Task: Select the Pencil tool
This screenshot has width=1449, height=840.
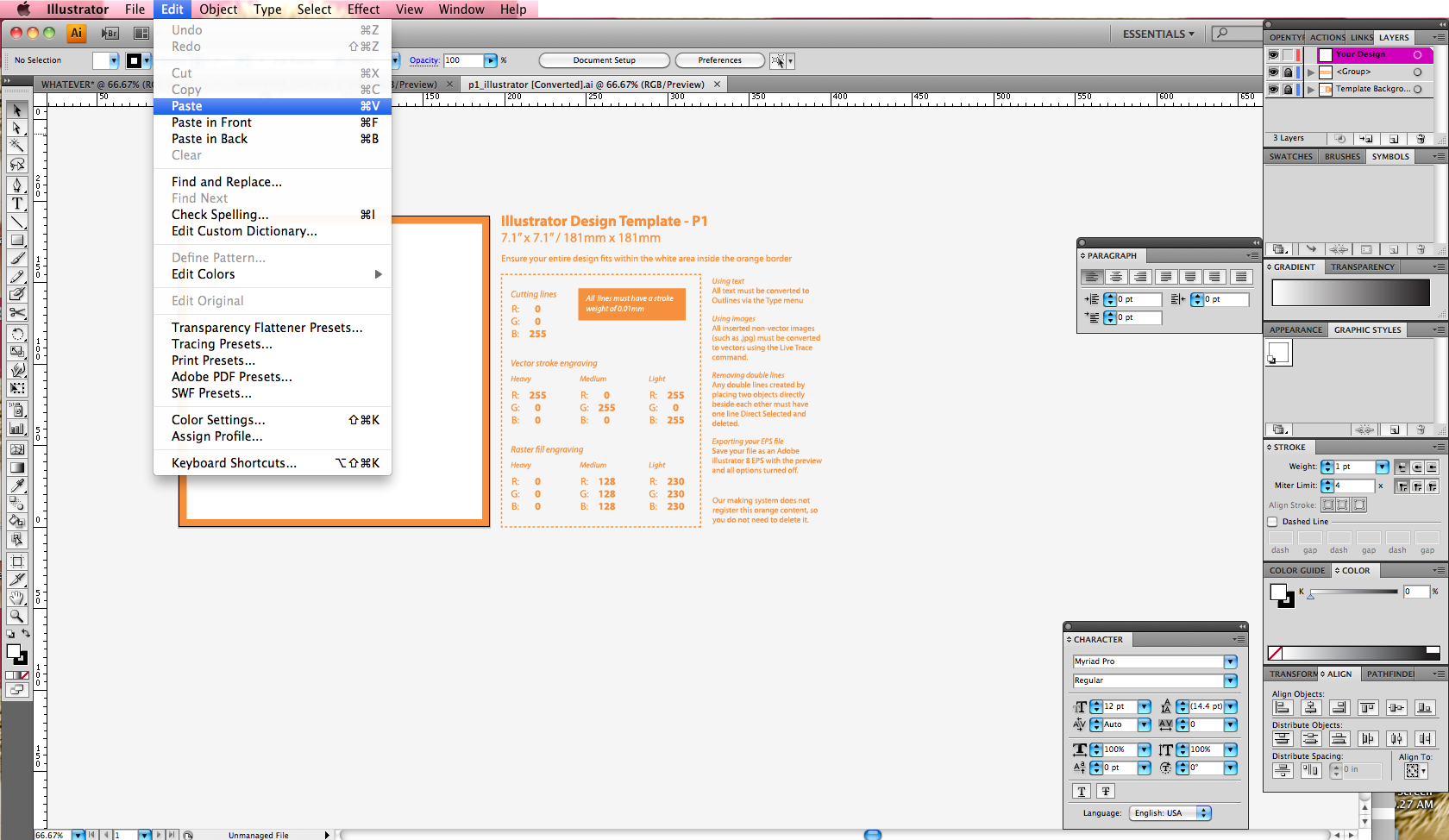Action: (16, 276)
